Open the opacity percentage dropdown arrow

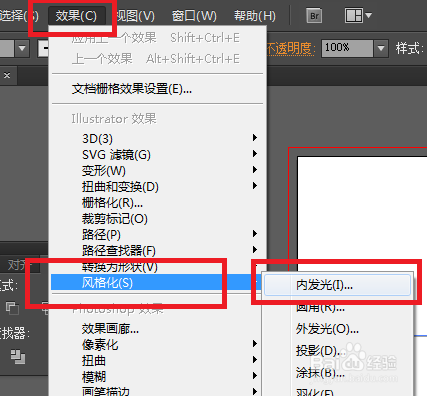click(381, 49)
